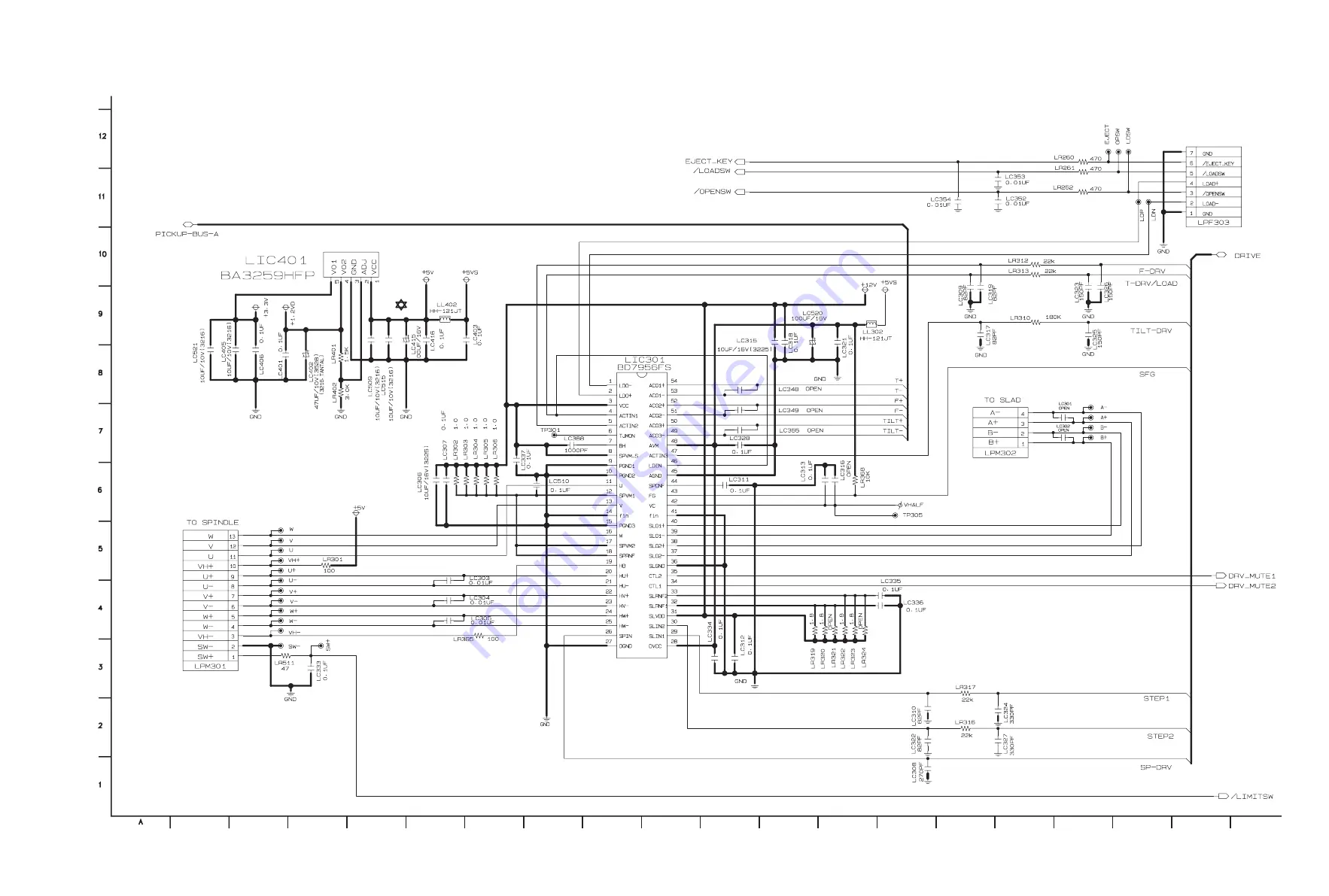Click the TP301 test point label
1329x896 pixels.
550,430
